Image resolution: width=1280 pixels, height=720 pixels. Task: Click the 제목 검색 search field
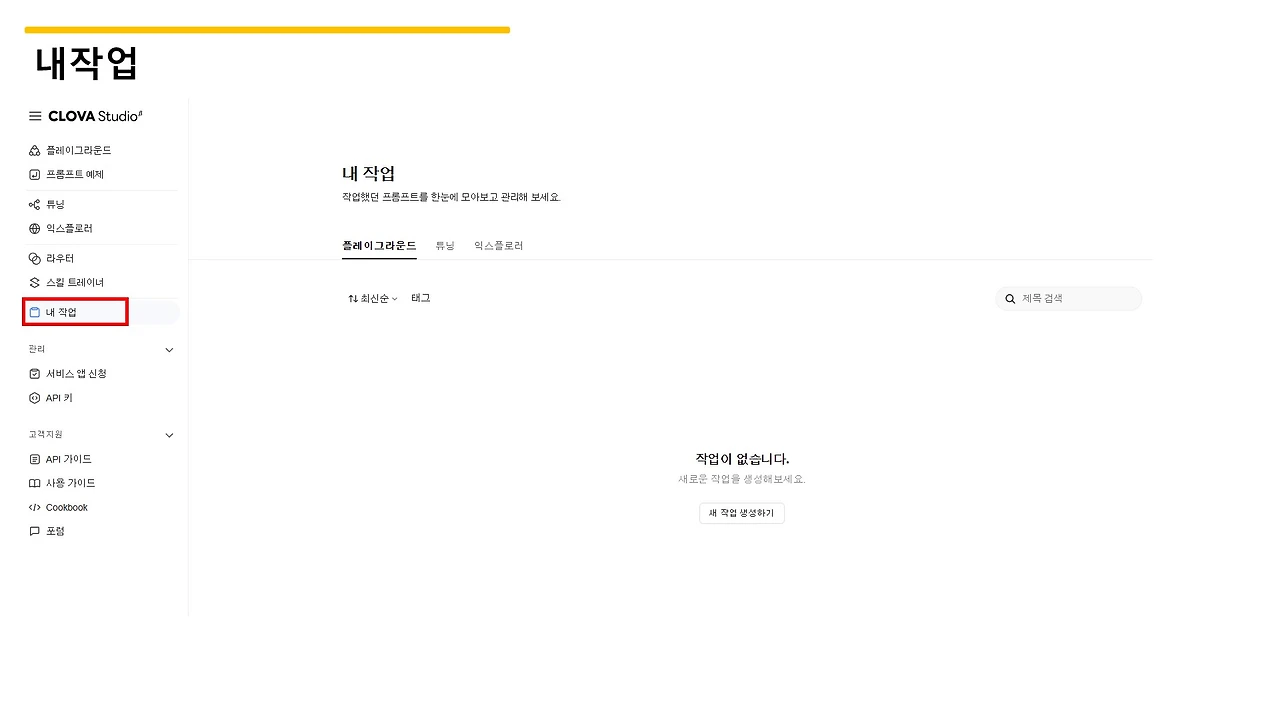pyautogui.click(x=1068, y=298)
